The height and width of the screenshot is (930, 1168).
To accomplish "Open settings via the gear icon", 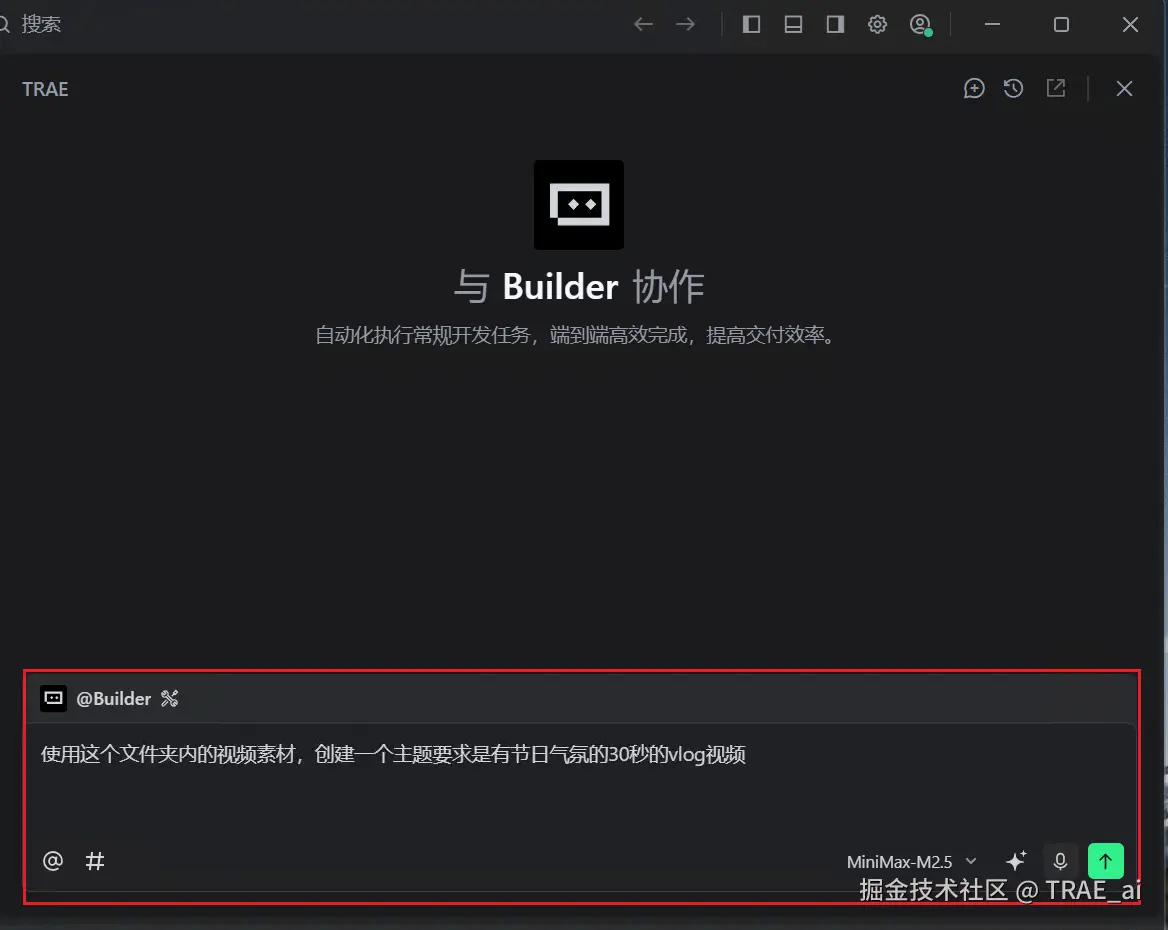I will point(877,25).
